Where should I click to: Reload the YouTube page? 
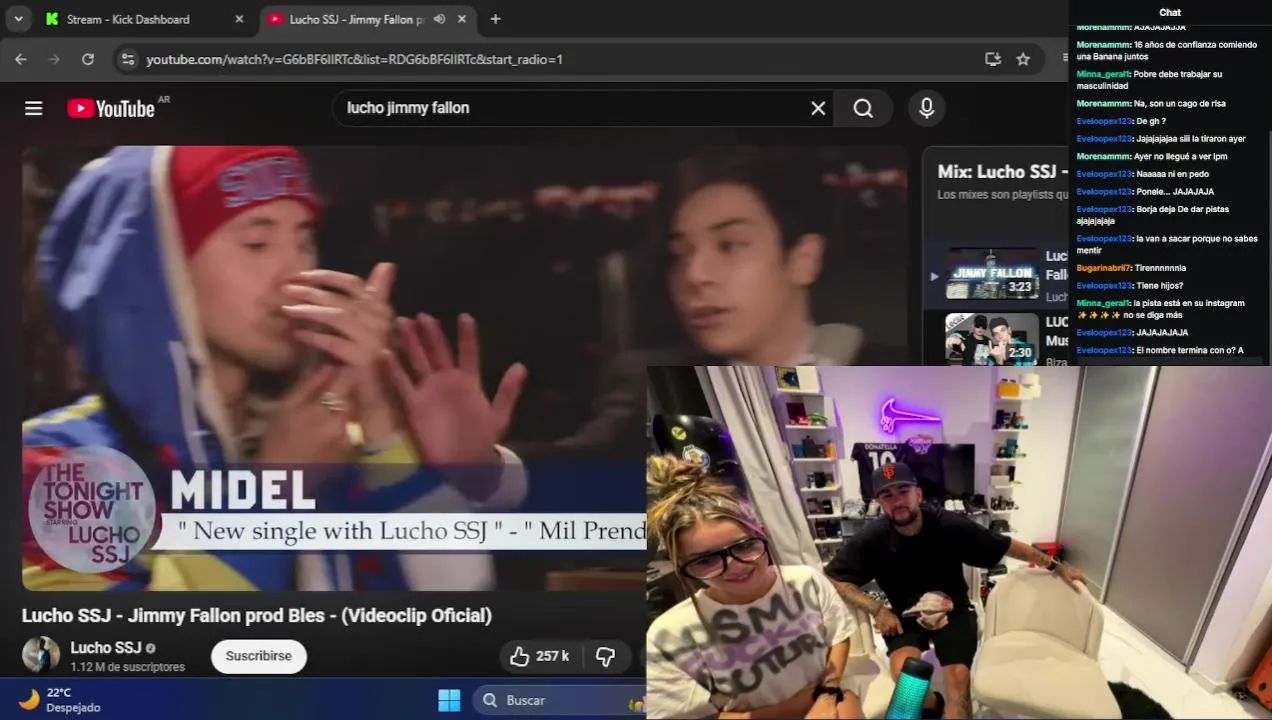pos(88,59)
